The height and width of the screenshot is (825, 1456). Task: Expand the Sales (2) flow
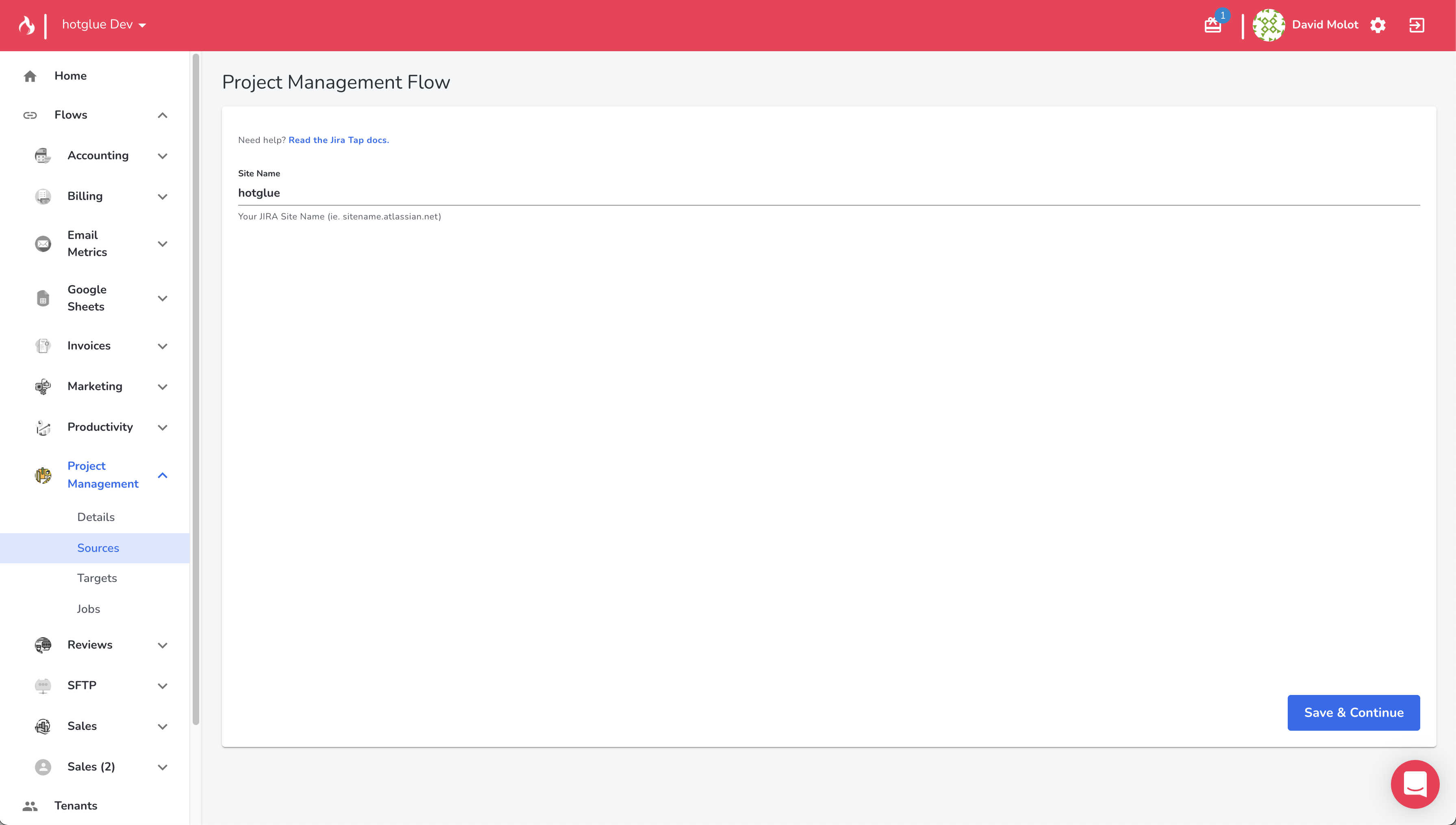(x=163, y=766)
